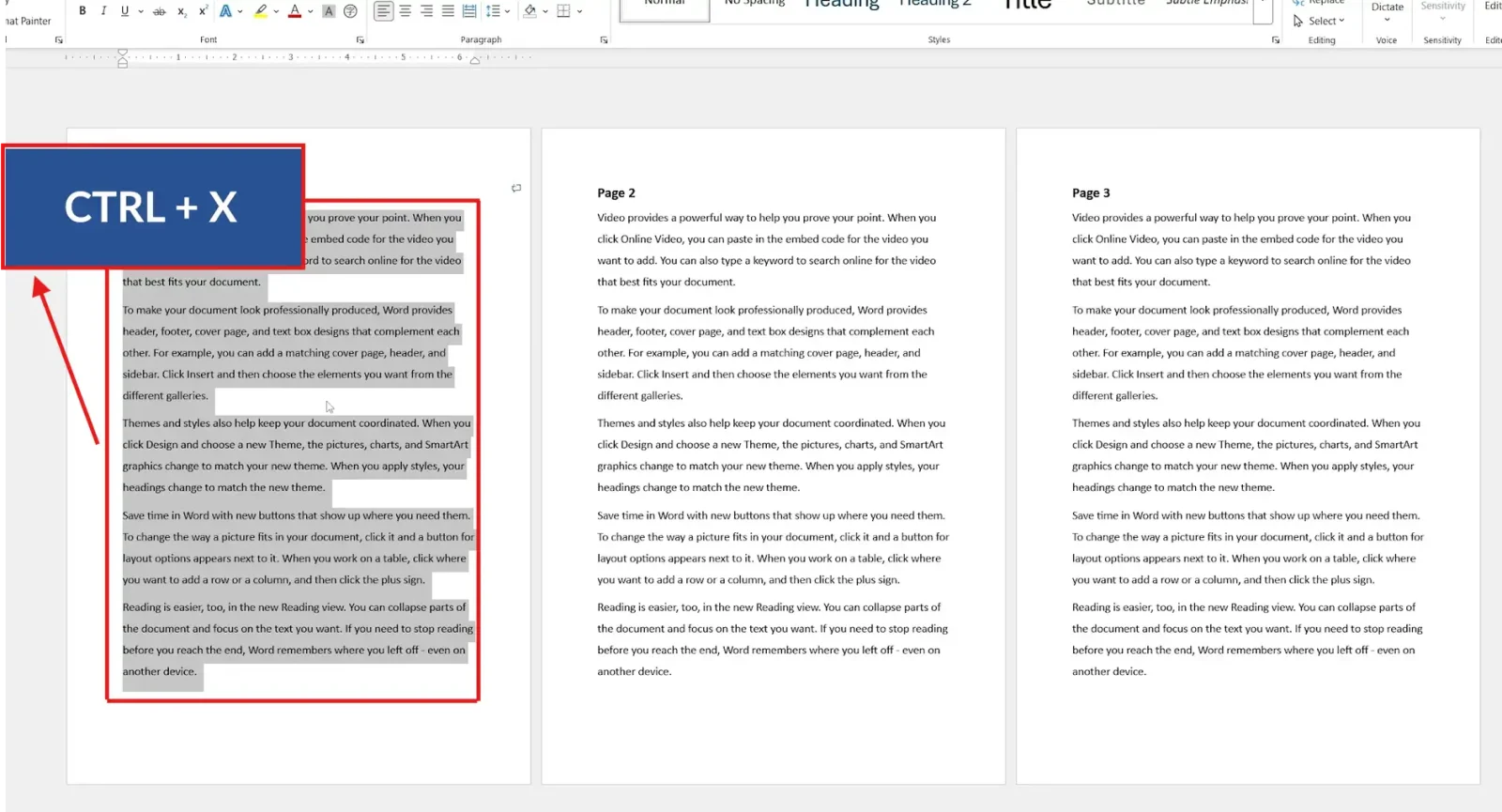The height and width of the screenshot is (812, 1502).
Task: Click the paragraph Shading paint bucket
Action: click(530, 11)
